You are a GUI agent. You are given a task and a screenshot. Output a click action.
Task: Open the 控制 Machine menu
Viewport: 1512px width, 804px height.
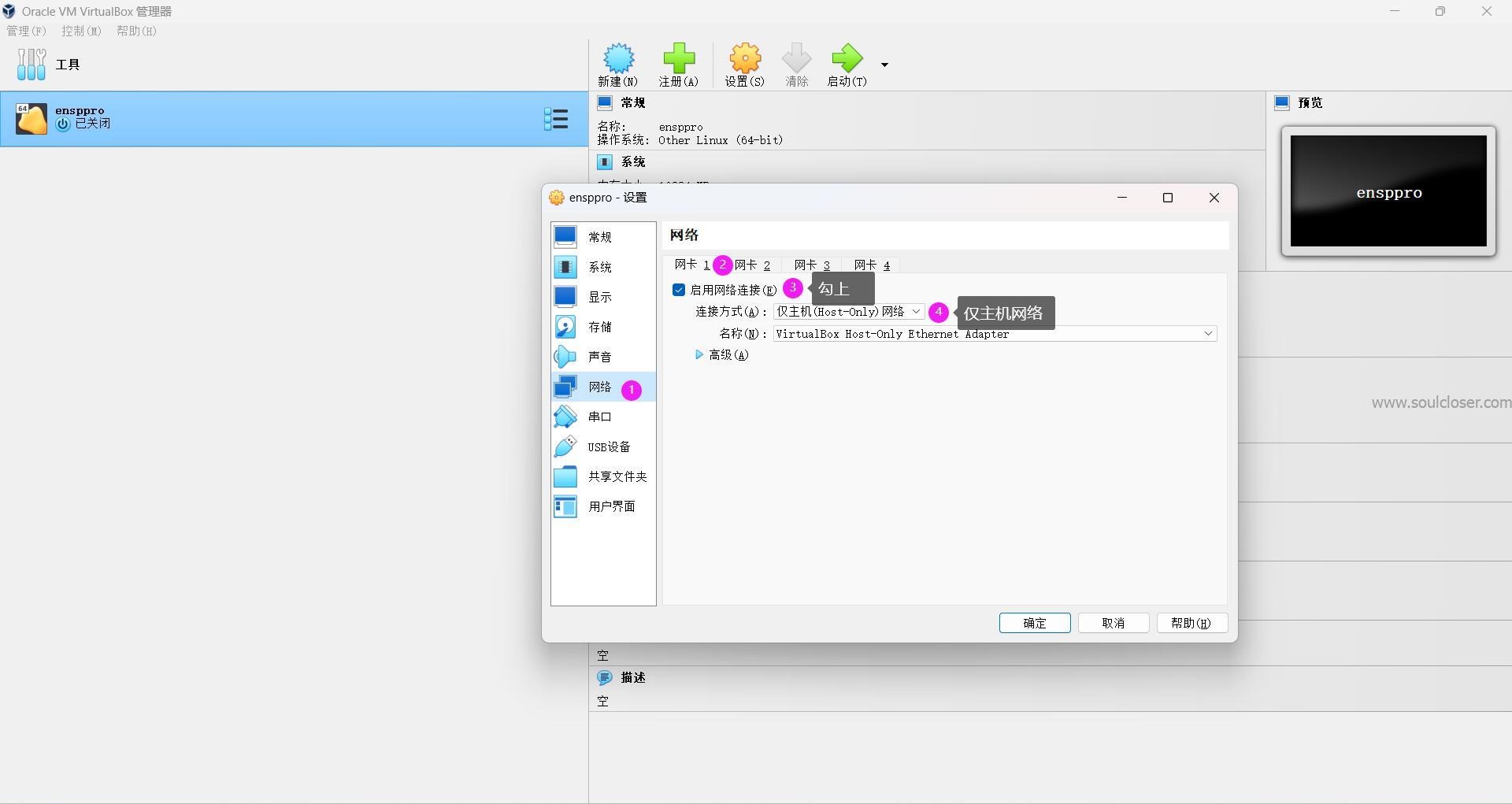82,31
